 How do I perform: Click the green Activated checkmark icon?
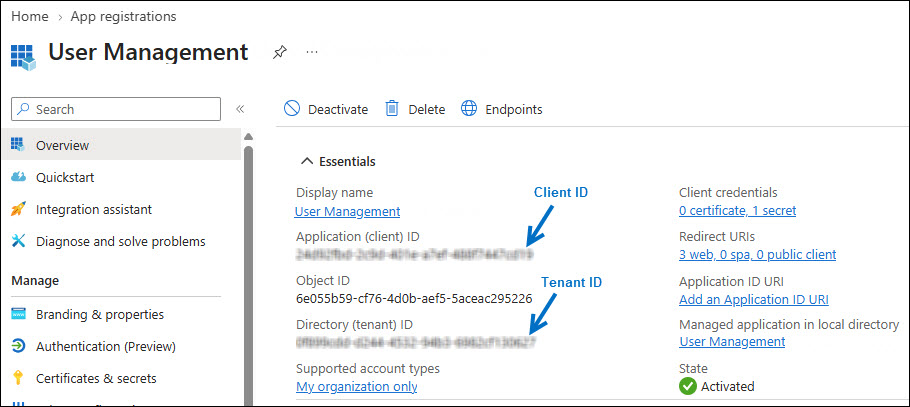688,386
